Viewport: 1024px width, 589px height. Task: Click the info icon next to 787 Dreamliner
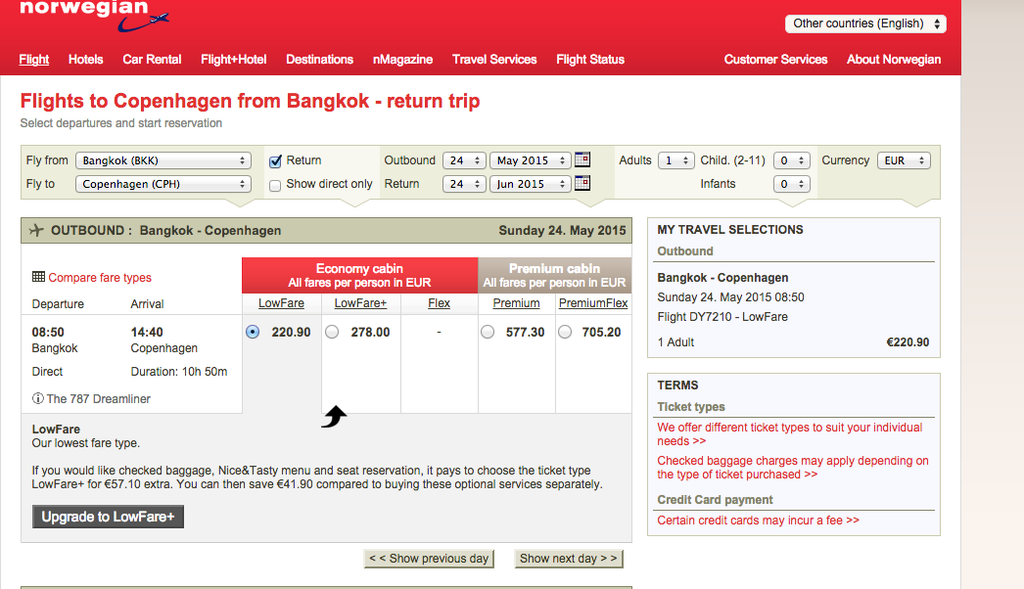tap(38, 398)
